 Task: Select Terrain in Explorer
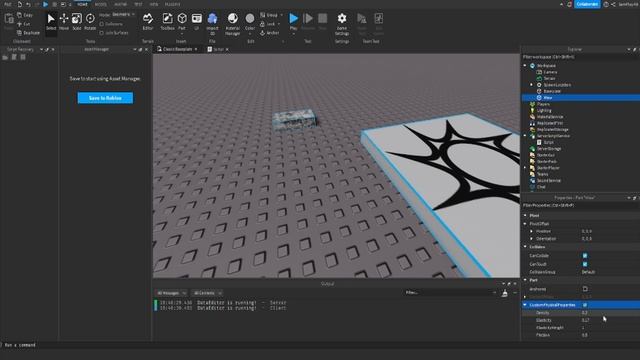(549, 78)
